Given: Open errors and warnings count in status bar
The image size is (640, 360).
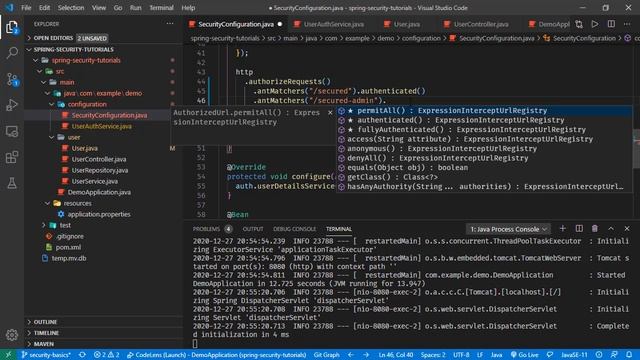Looking at the screenshot, I should [107, 355].
